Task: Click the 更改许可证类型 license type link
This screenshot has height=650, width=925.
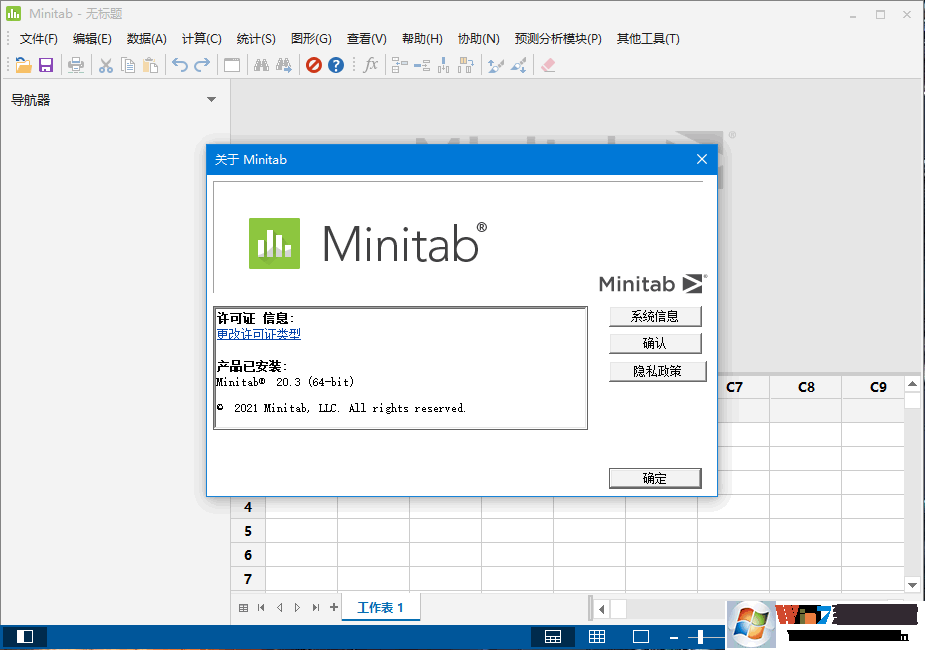Action: 258,334
